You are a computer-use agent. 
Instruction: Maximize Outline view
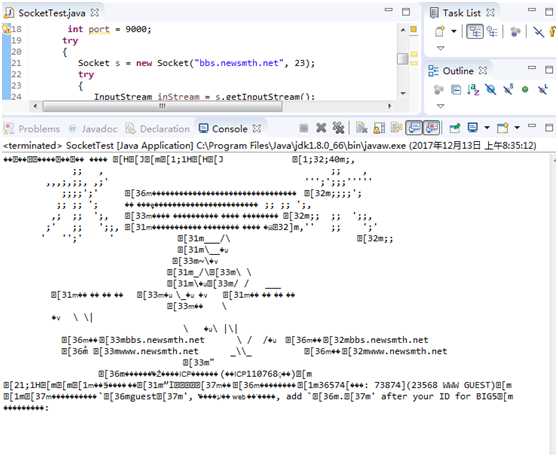point(549,70)
